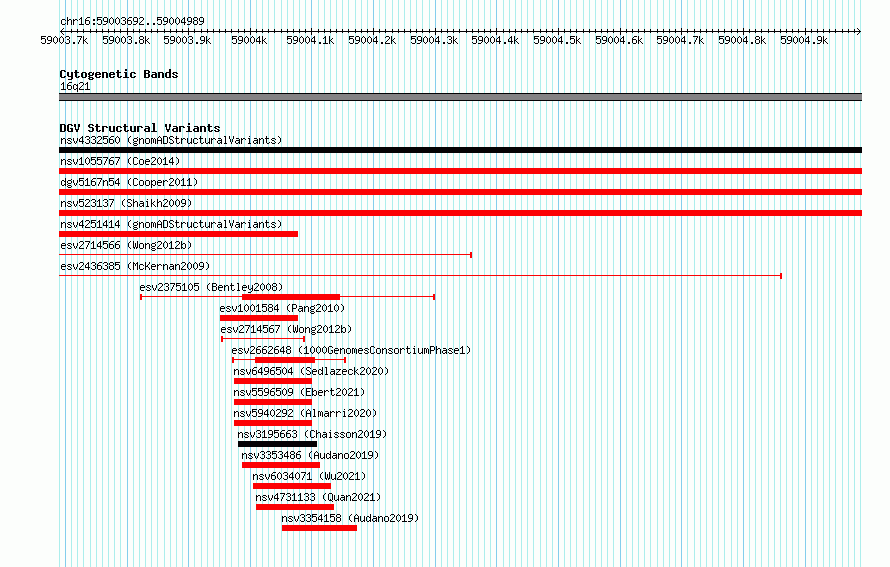Click the red nsv6496504 variant bar
The image size is (890, 567).
click(272, 381)
